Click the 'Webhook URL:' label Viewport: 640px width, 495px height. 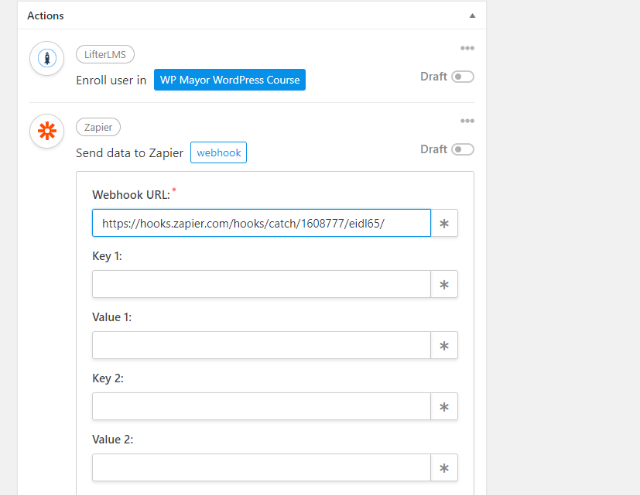point(131,195)
